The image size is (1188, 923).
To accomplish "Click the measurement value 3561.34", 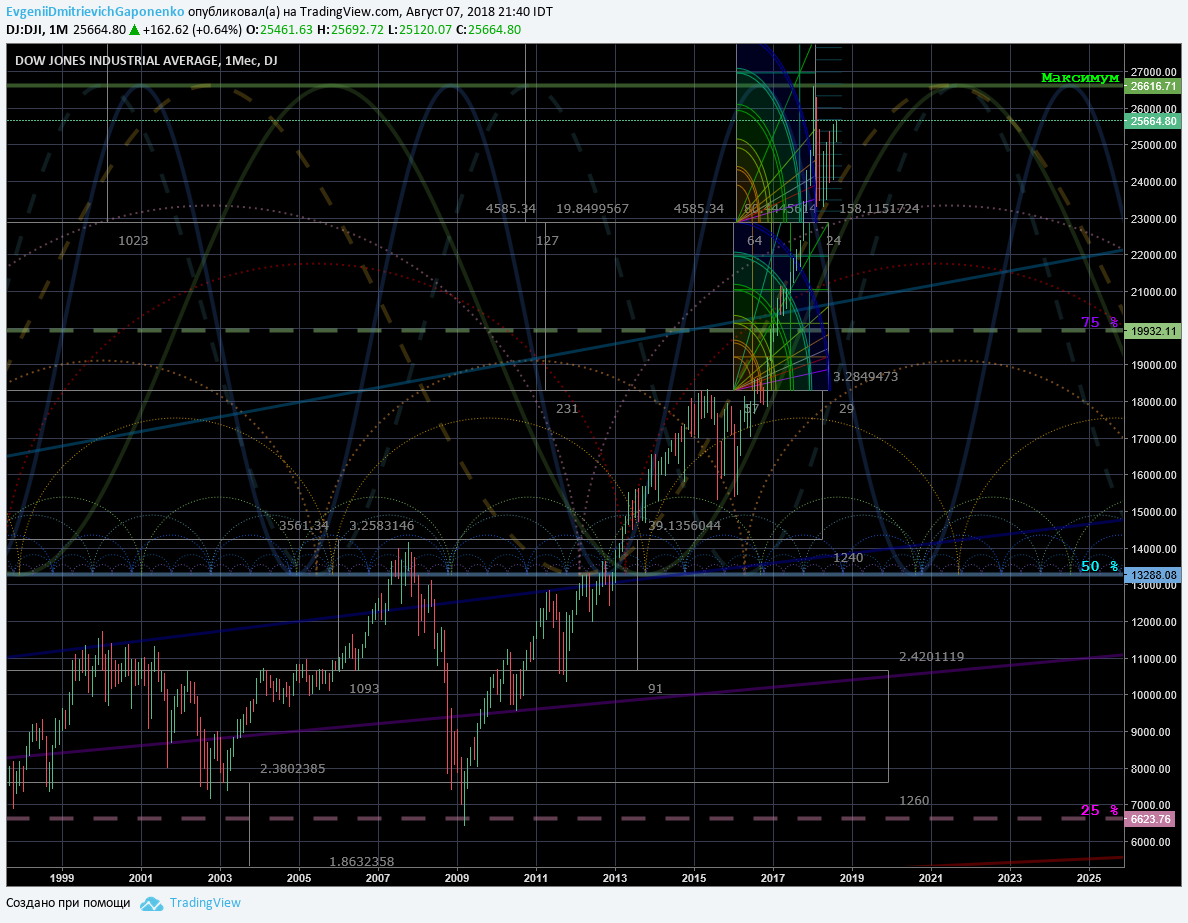I will point(304,526).
